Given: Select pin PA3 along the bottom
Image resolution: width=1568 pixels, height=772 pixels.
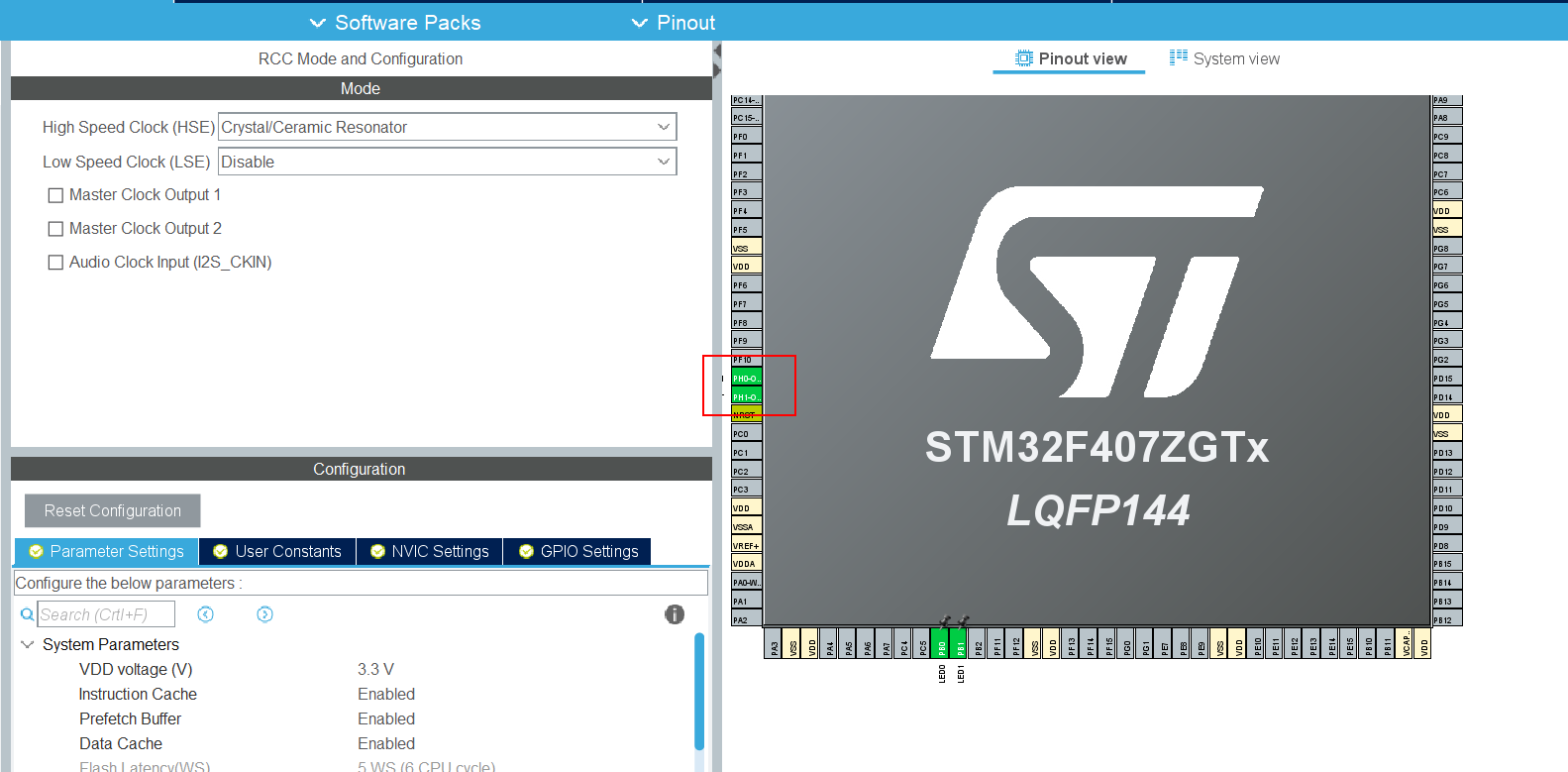Looking at the screenshot, I should point(774,643).
